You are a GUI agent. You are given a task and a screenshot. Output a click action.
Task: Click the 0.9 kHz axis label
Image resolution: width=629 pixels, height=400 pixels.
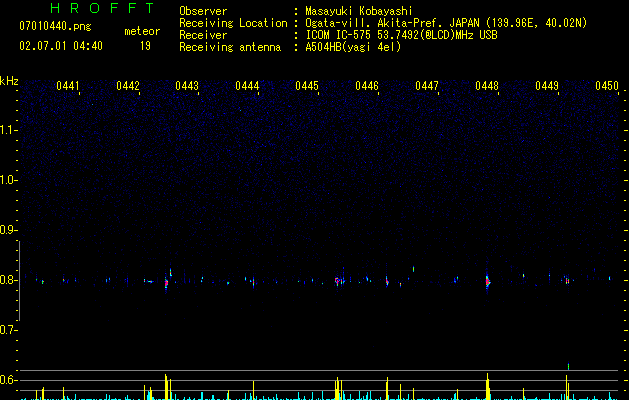pyautogui.click(x=8, y=230)
